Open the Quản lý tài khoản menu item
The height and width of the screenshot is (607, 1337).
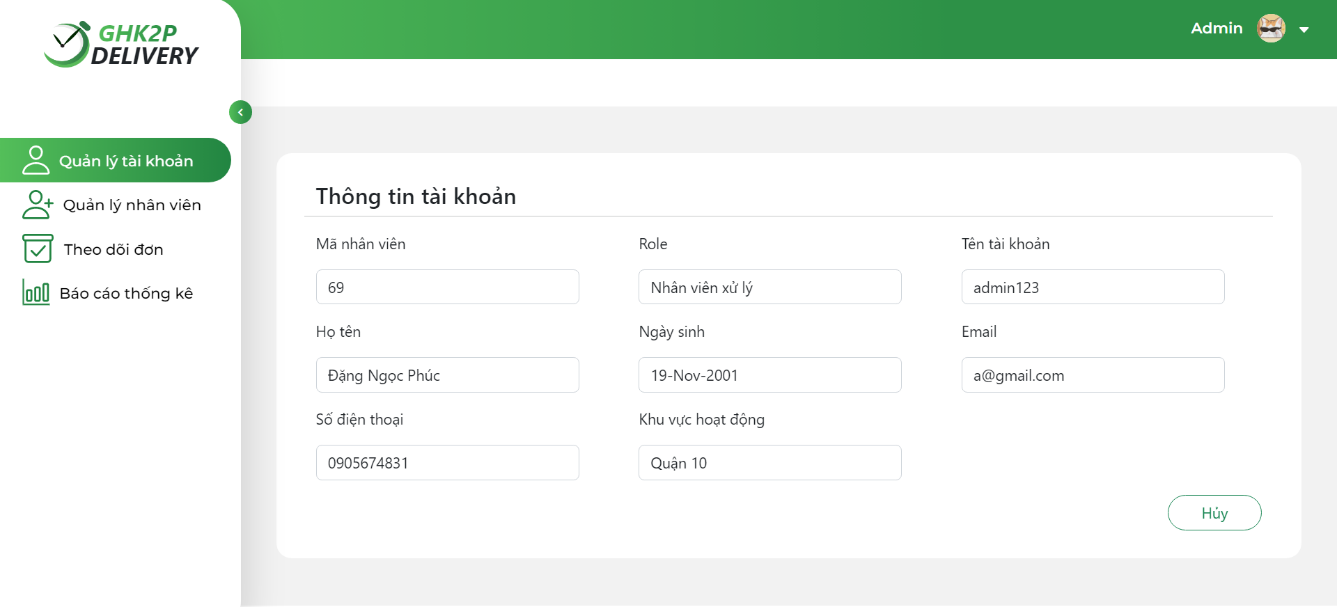[115, 160]
